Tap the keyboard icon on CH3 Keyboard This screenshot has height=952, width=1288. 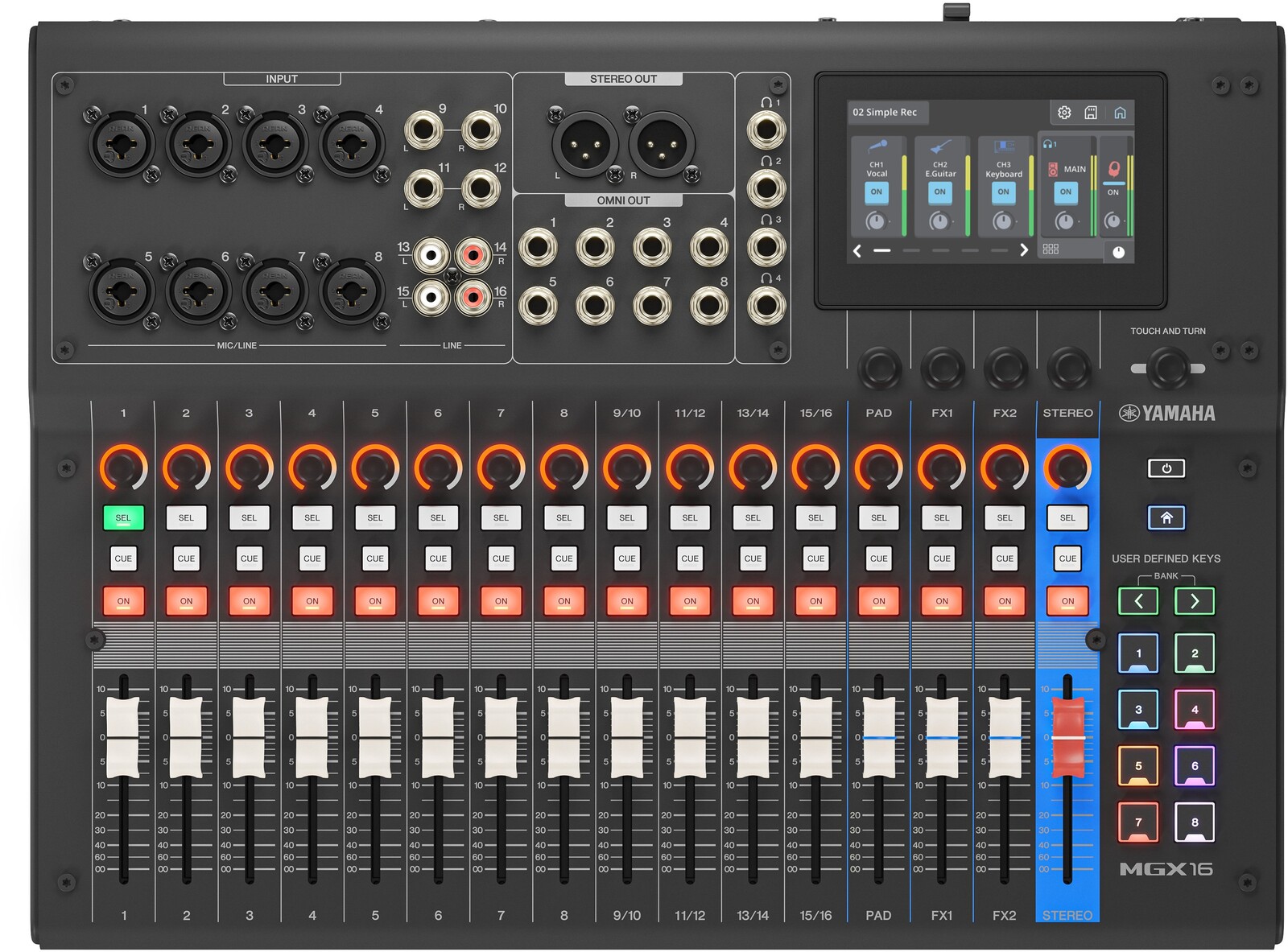[1003, 146]
